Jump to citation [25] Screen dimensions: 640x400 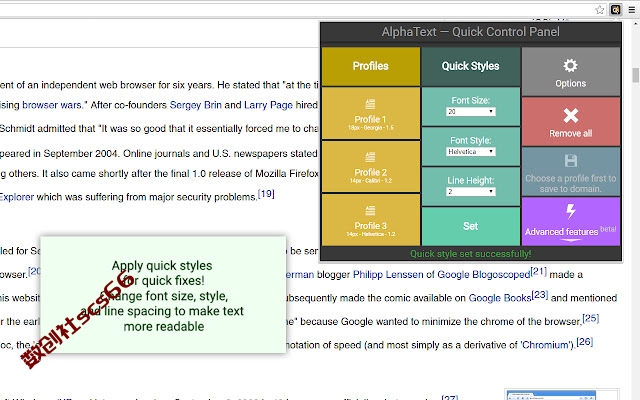(x=591, y=318)
